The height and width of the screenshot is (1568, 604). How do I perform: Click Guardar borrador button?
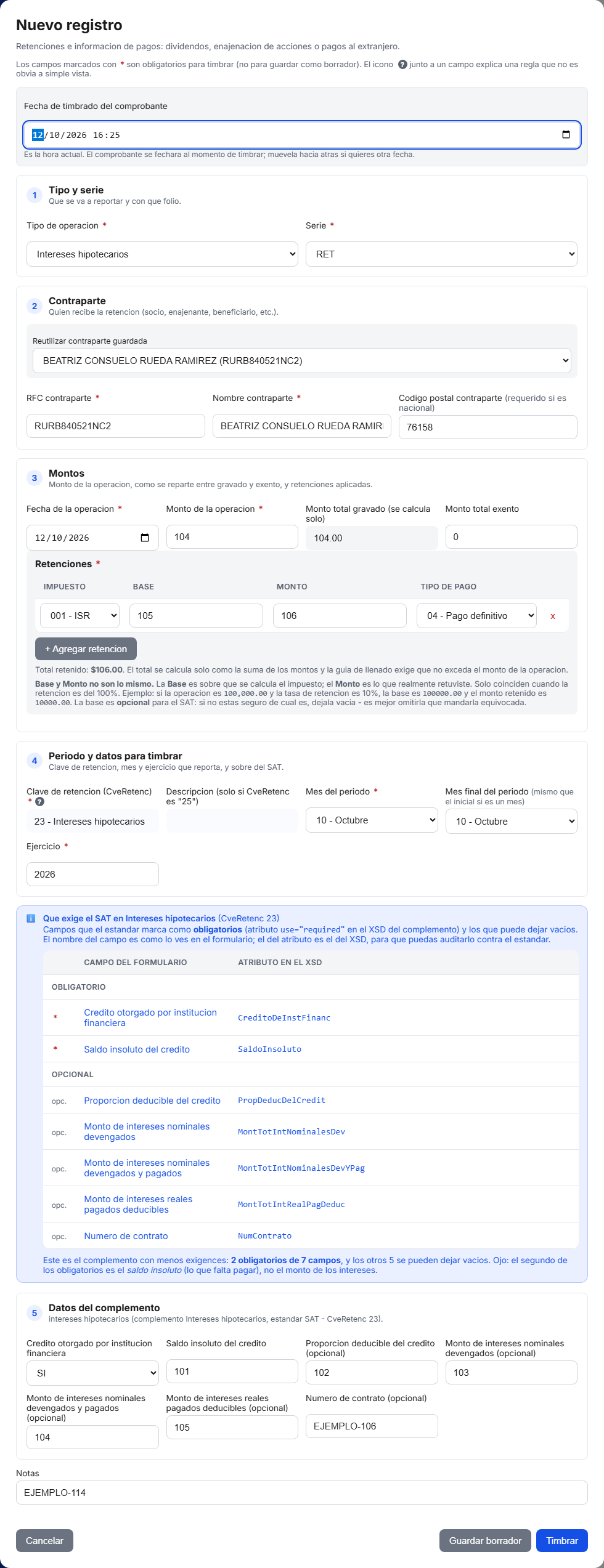click(485, 1540)
